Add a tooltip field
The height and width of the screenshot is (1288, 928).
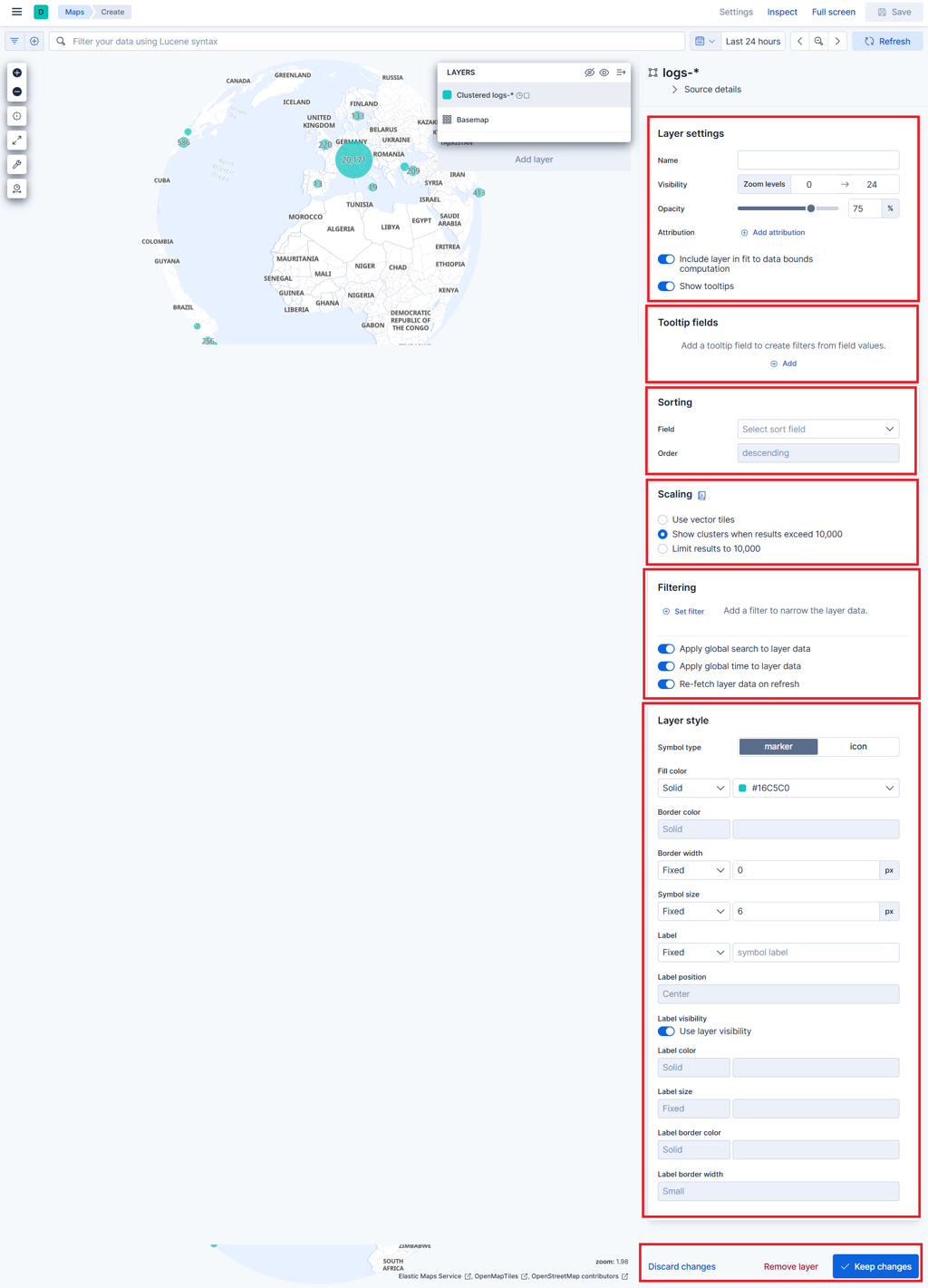783,363
